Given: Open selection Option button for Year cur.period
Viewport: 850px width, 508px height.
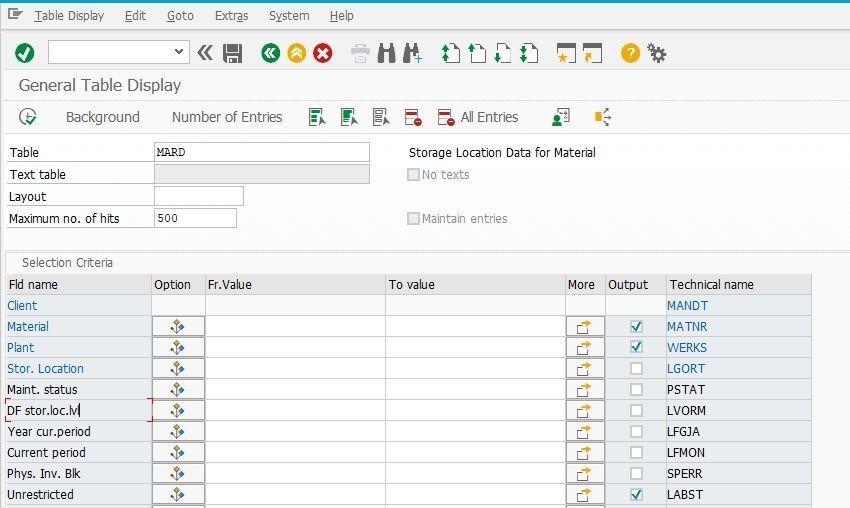Looking at the screenshot, I should tap(178, 432).
